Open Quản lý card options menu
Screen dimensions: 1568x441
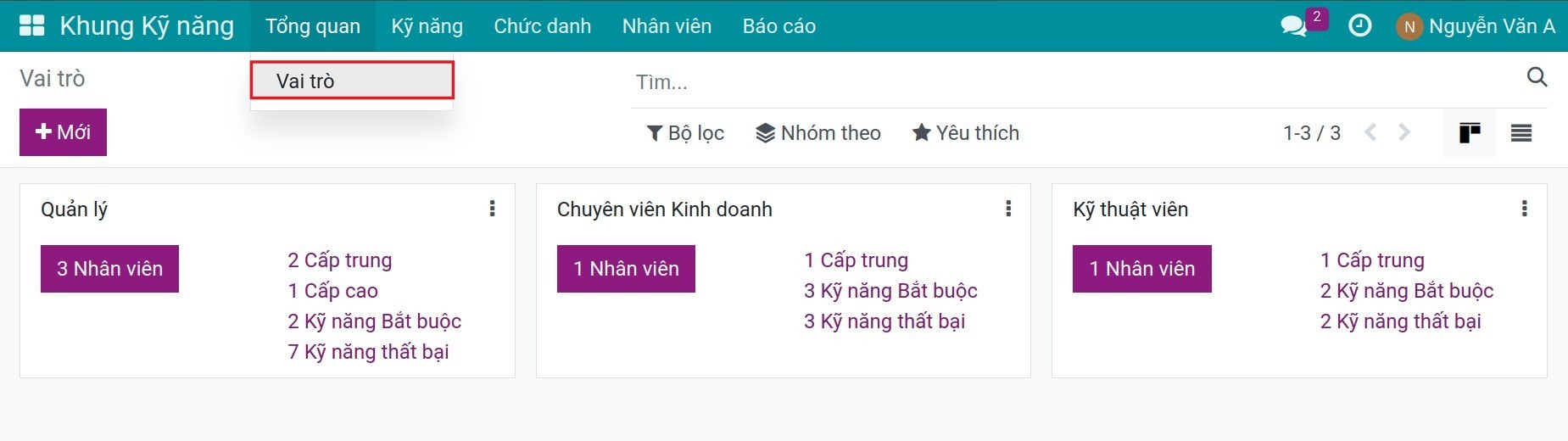(492, 209)
